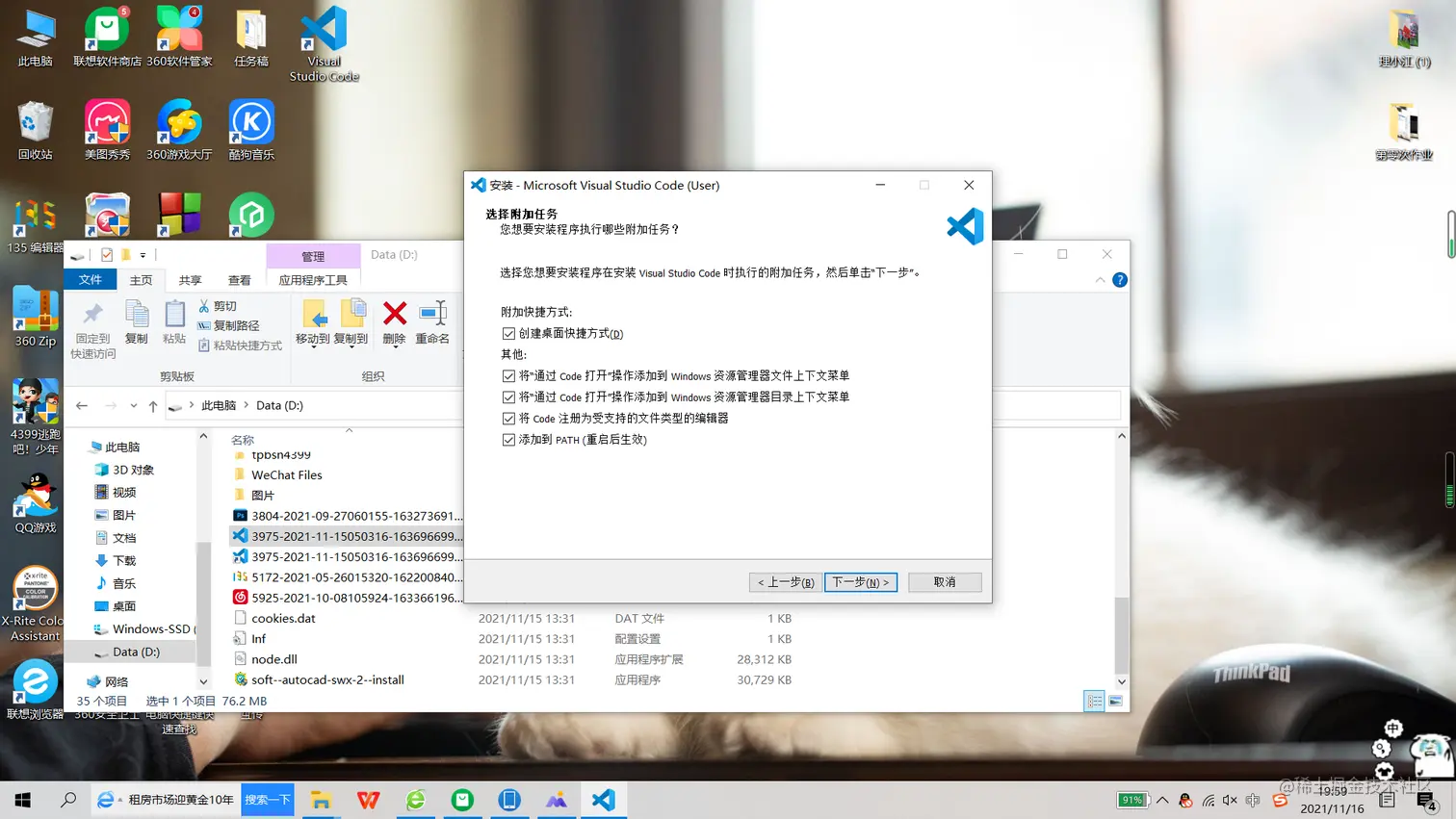This screenshot has height=819, width=1456.
Task: Click the file list vertical scrollbar down arrow
Action: click(1122, 681)
